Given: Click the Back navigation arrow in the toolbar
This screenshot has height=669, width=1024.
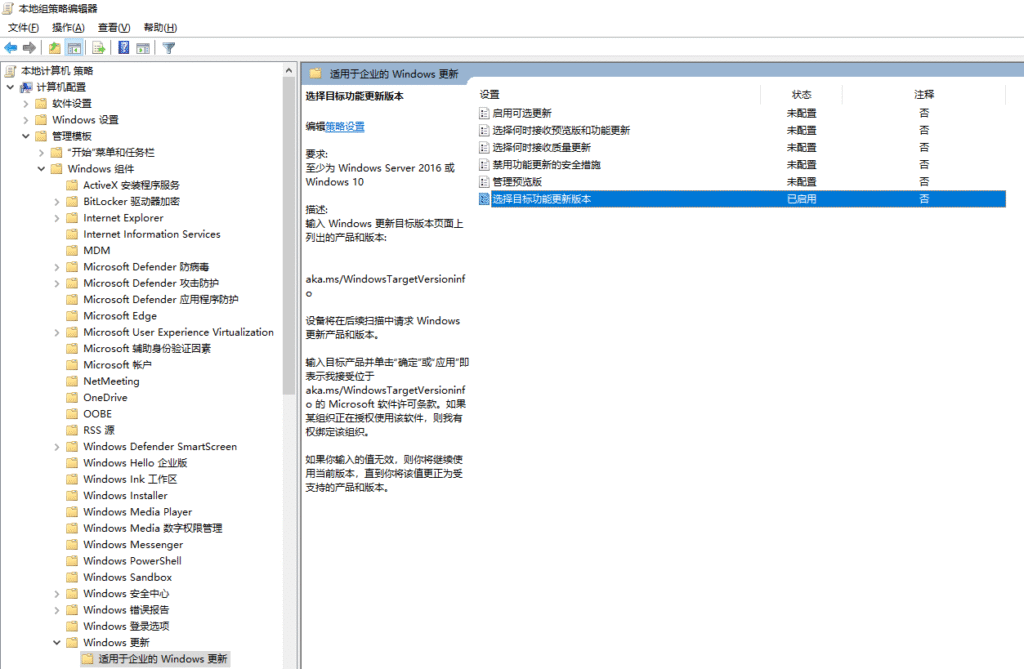Looking at the screenshot, I should 9,46.
